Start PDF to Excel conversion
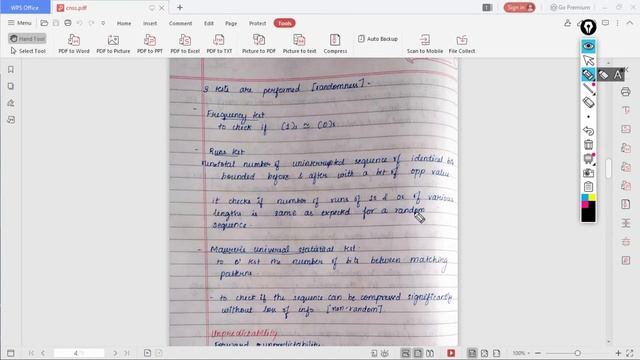This screenshot has height=360, width=640. [185, 44]
